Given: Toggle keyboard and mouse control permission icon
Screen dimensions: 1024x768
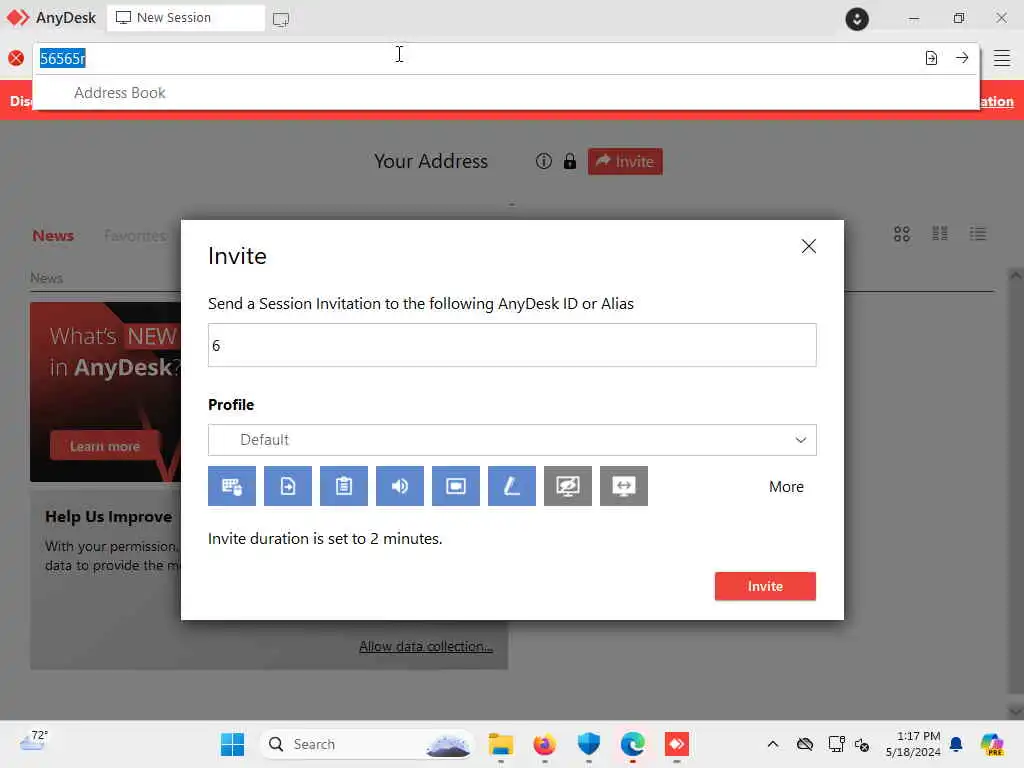Looking at the screenshot, I should 232,486.
